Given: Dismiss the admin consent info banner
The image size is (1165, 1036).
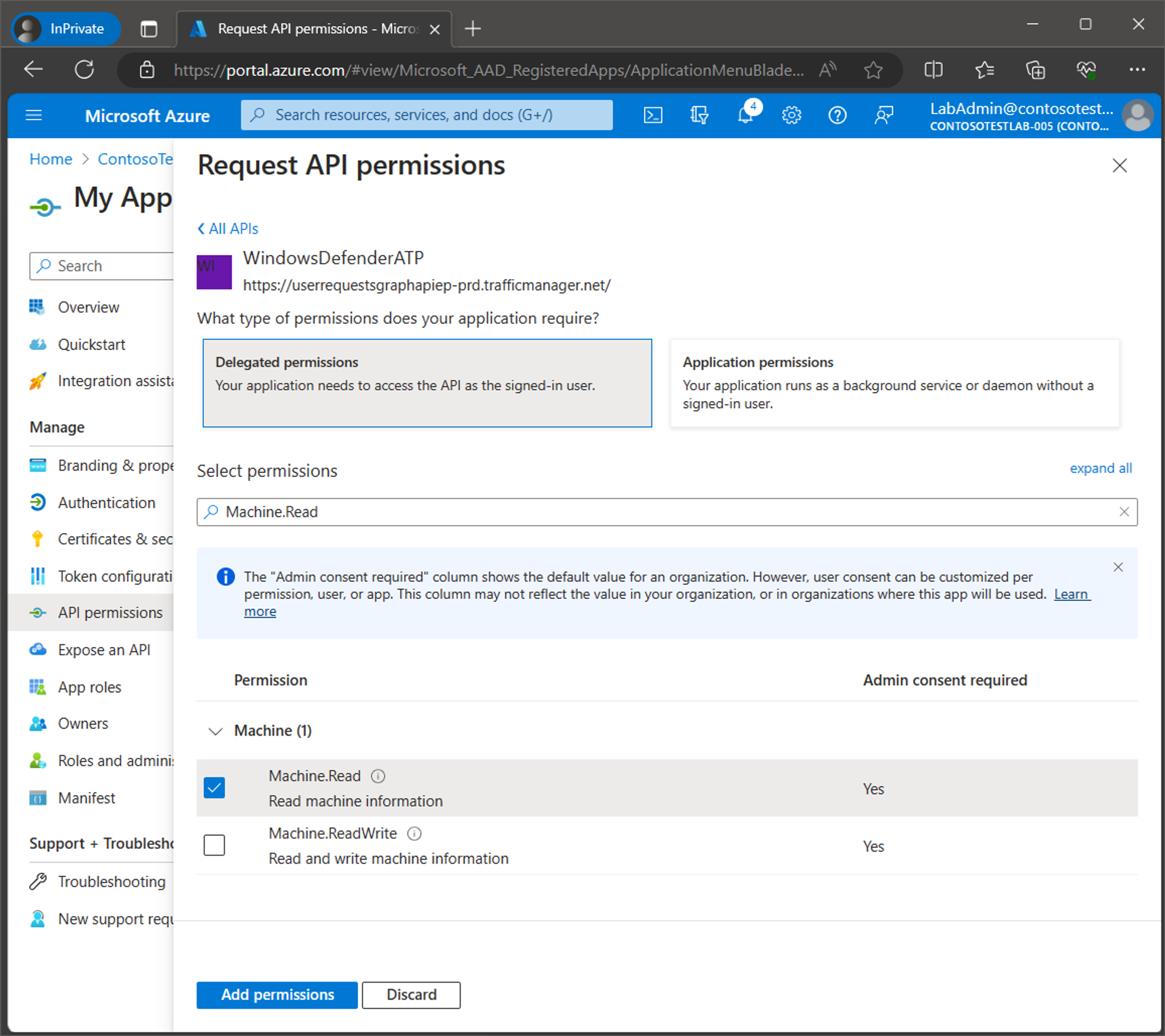Looking at the screenshot, I should [1118, 567].
